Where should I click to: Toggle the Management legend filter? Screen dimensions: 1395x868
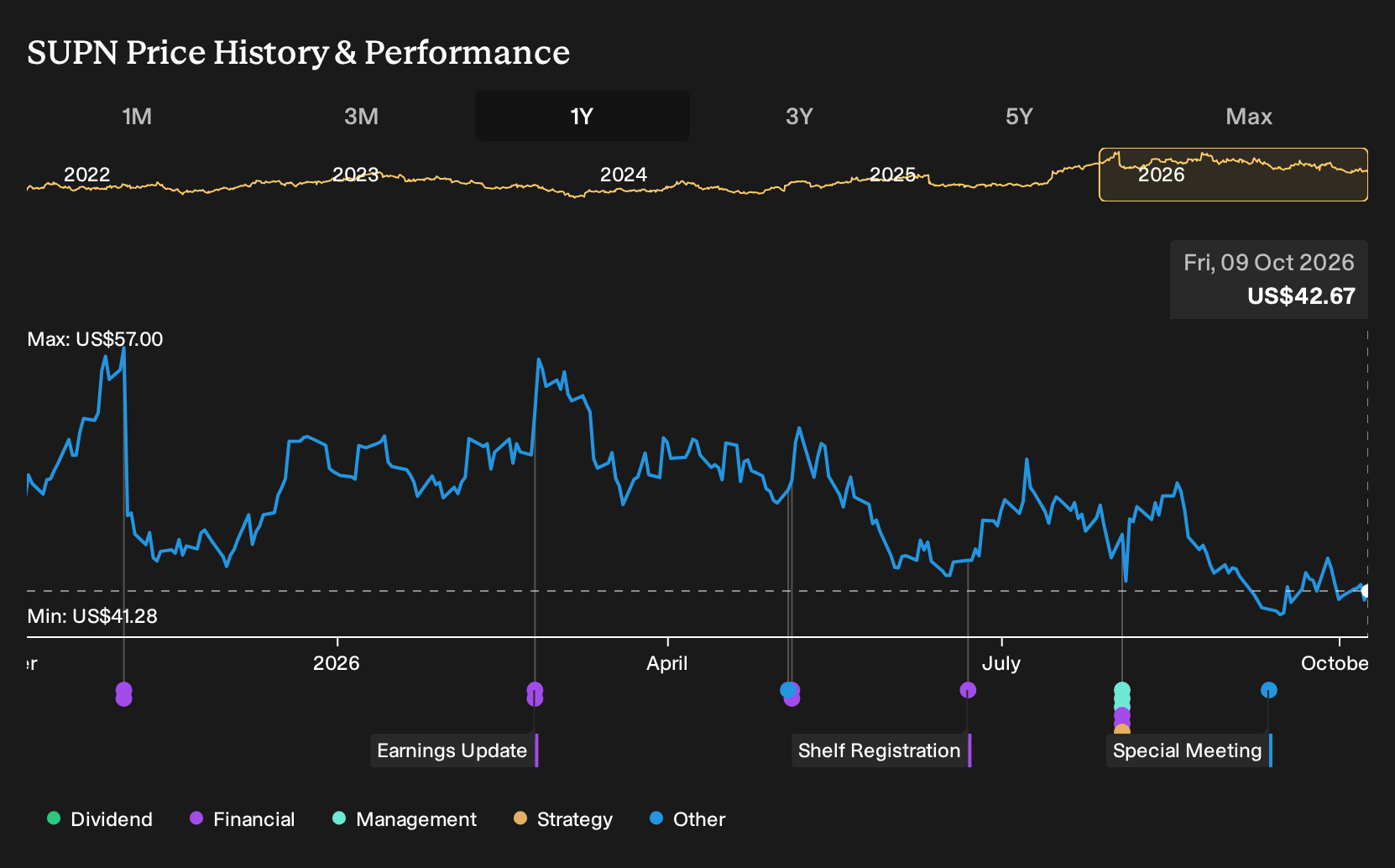405,819
